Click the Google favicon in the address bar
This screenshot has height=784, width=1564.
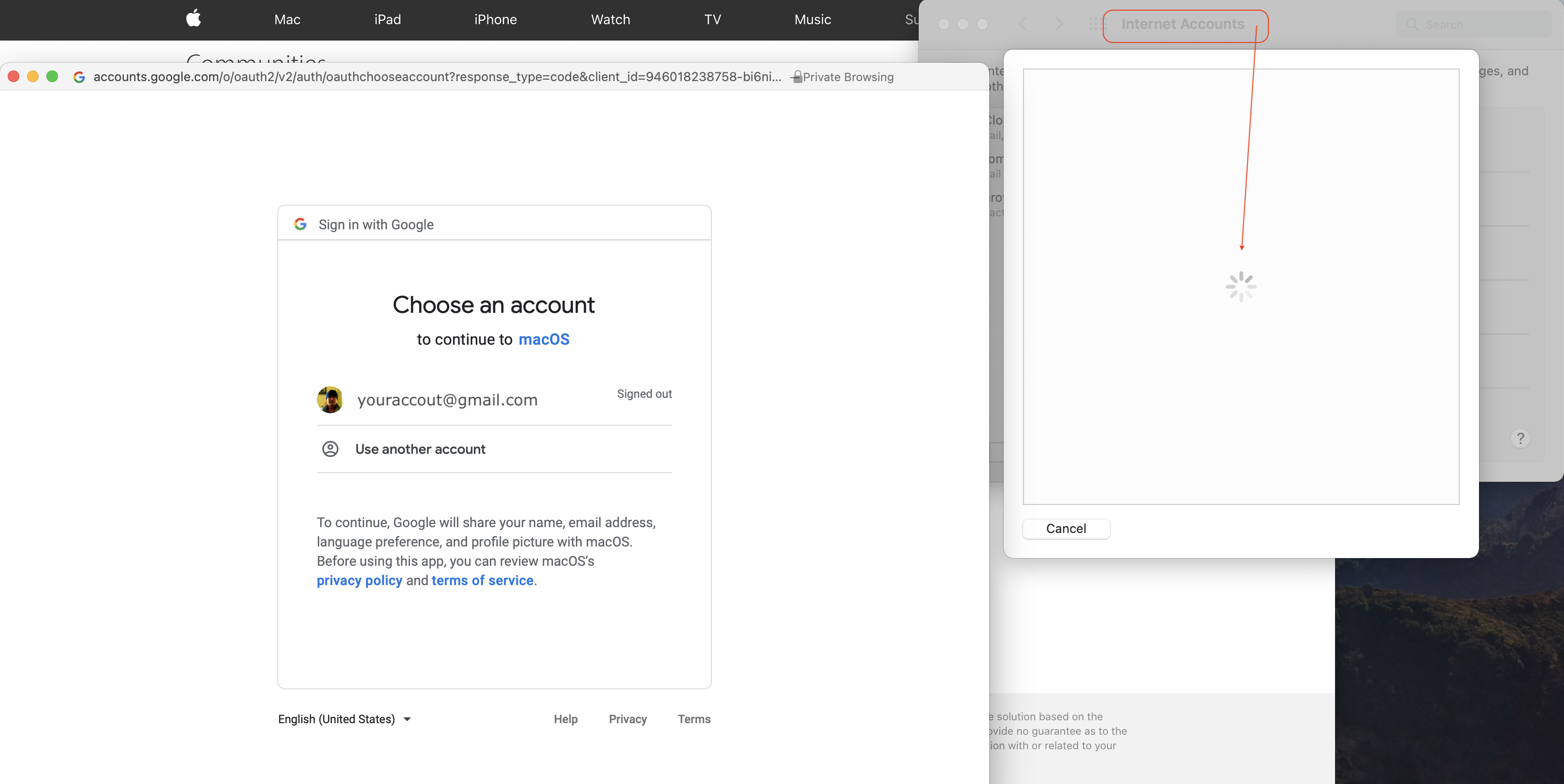click(x=79, y=77)
